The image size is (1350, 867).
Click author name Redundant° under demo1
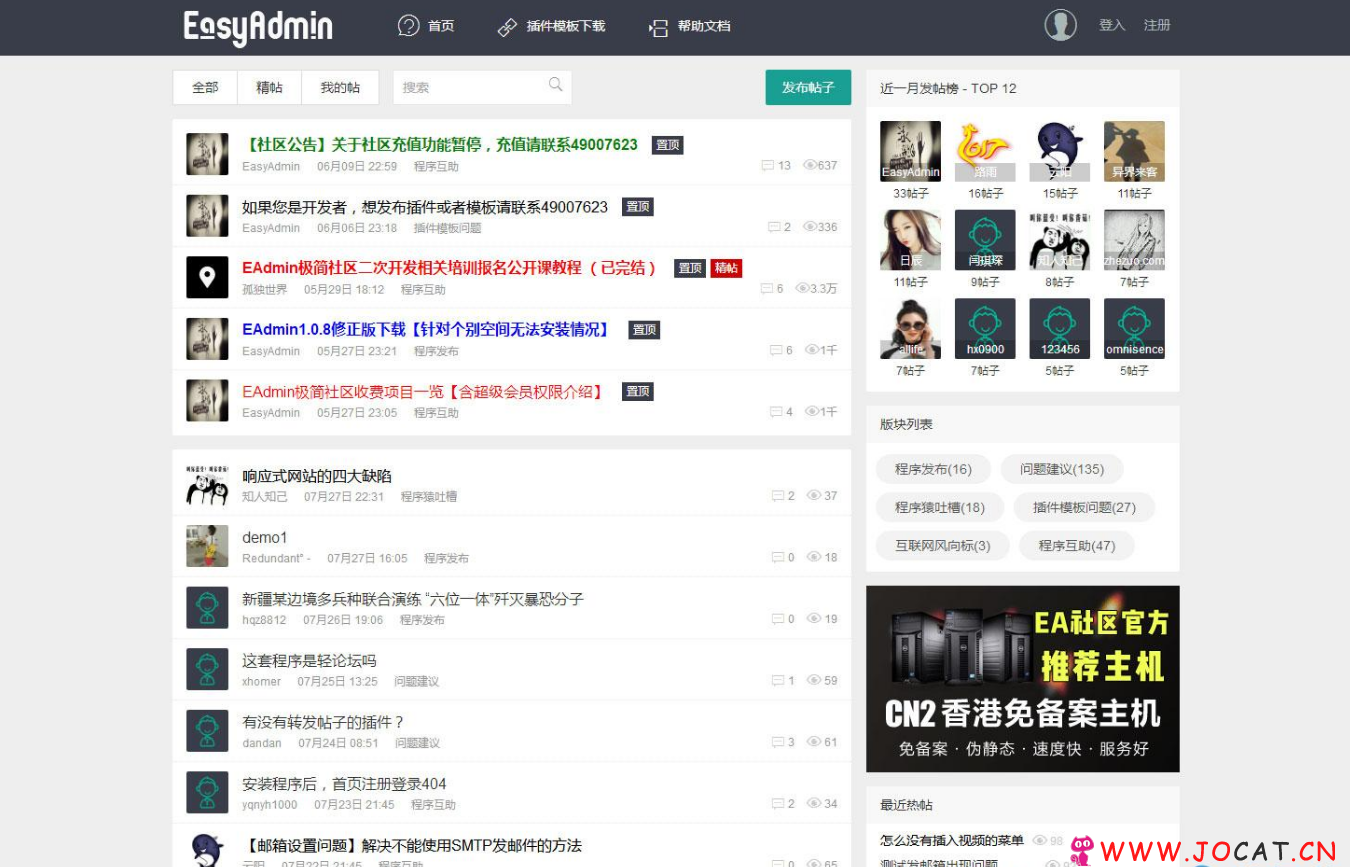pos(276,558)
